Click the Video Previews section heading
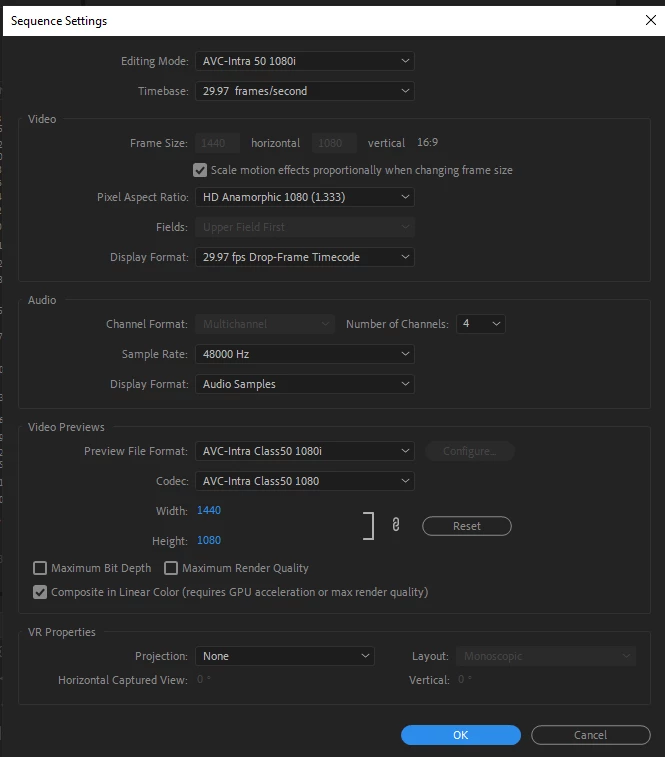Image resolution: width=665 pixels, height=757 pixels. coord(66,427)
